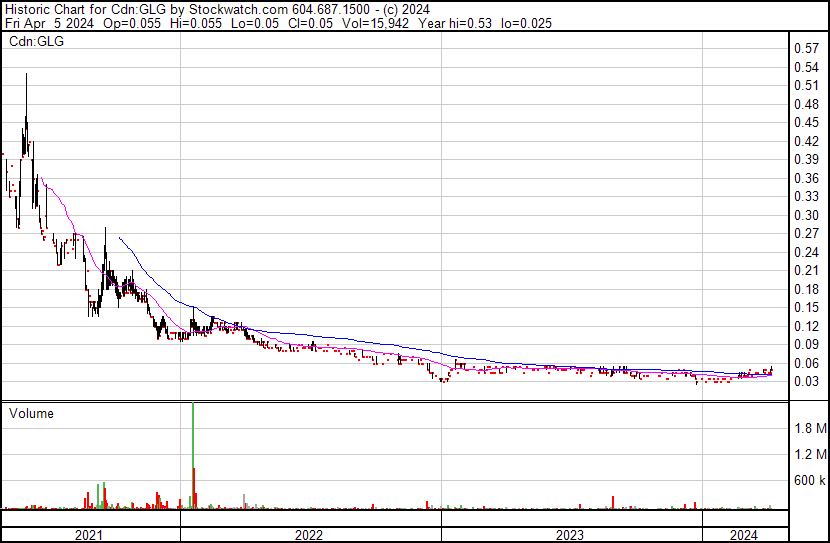Click the 'Cl=0.05' close value
The height and width of the screenshot is (543, 830).
[x=311, y=23]
